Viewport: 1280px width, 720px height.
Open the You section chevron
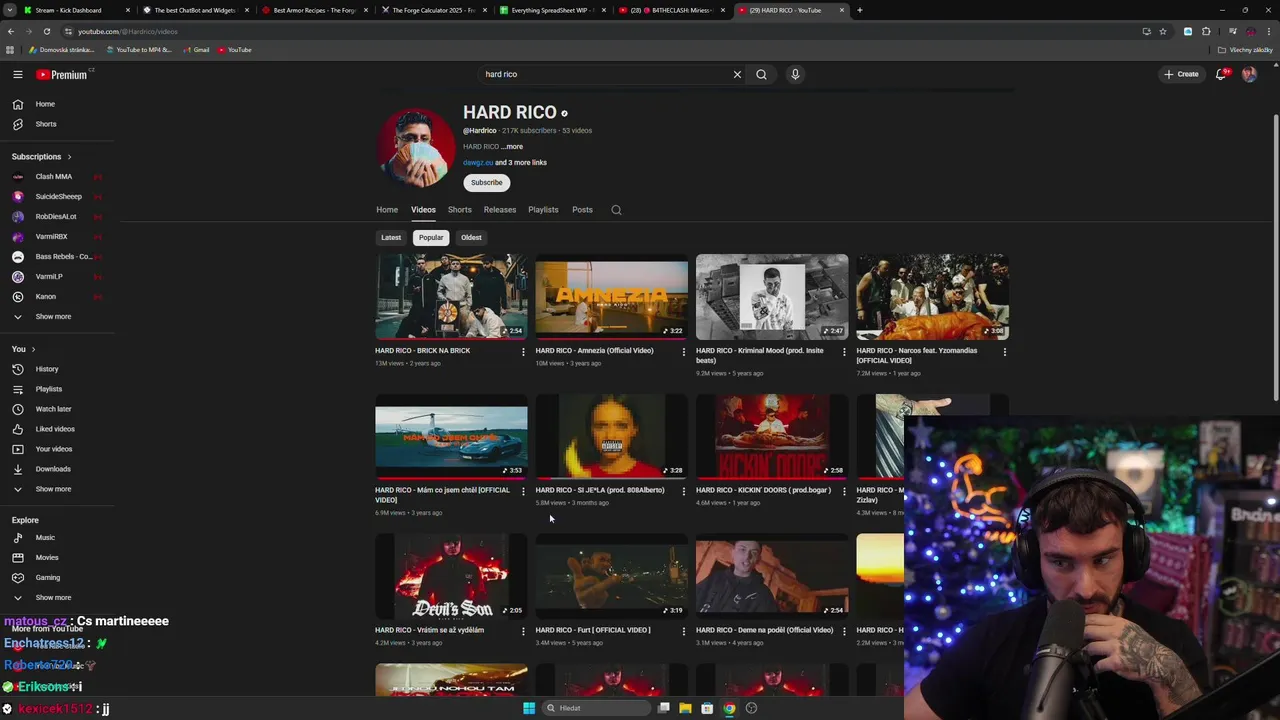click(x=33, y=349)
